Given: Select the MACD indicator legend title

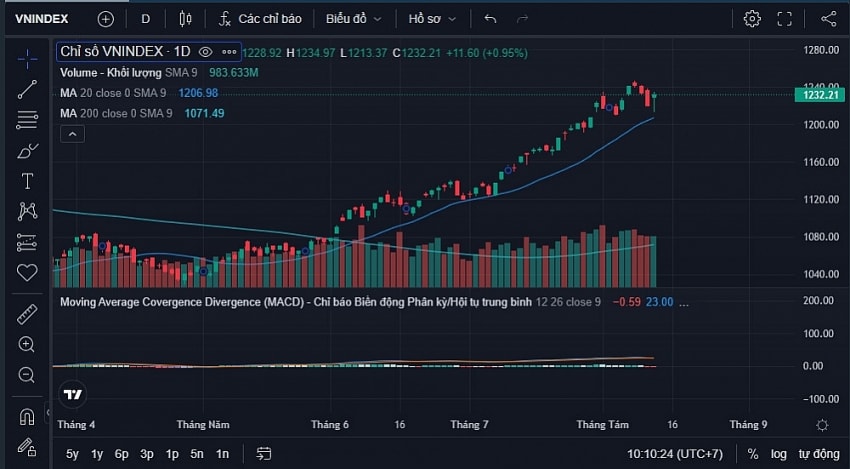Looking at the screenshot, I should coord(295,302).
